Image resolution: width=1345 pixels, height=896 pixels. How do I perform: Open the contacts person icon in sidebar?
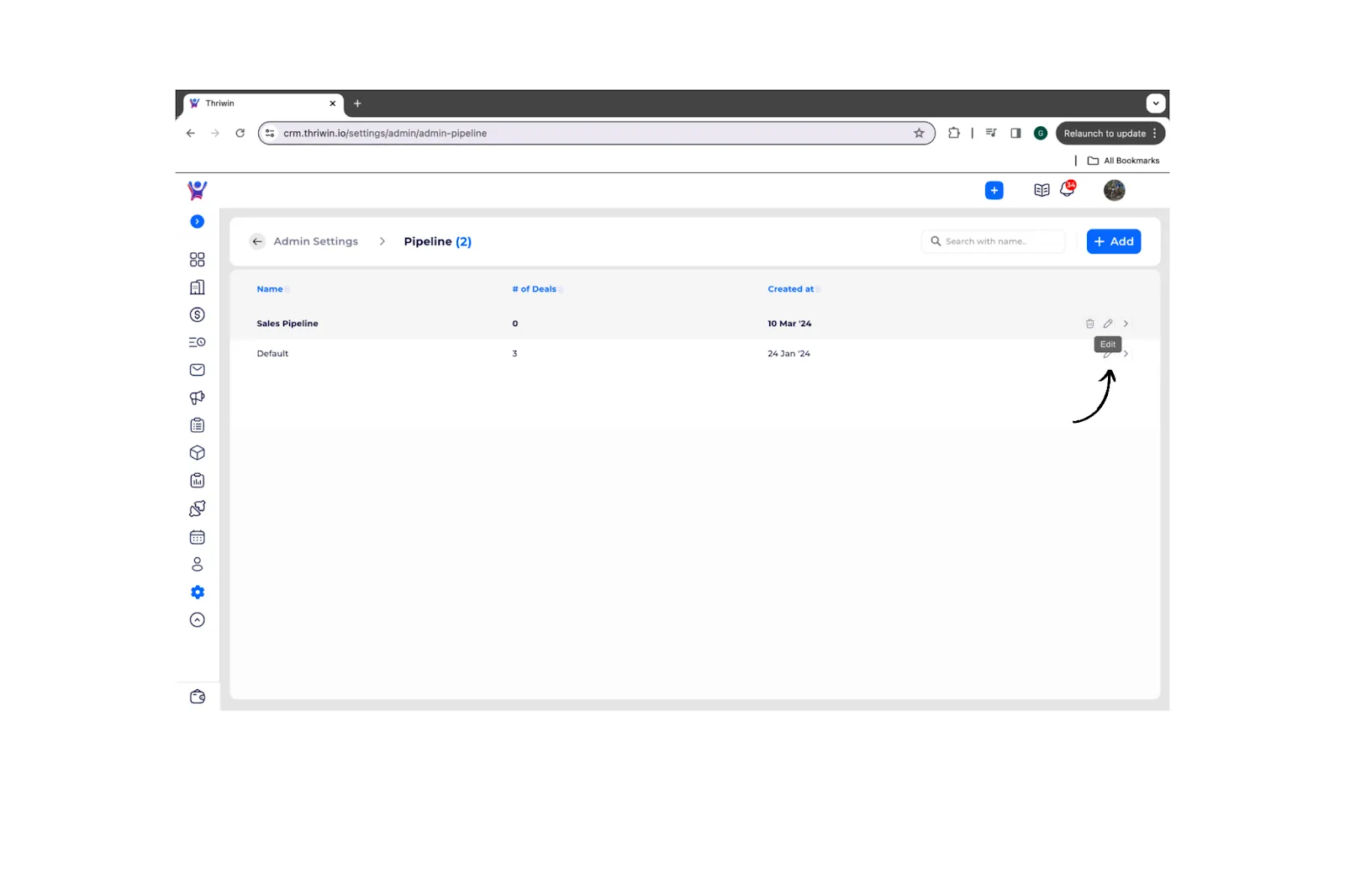[x=197, y=564]
